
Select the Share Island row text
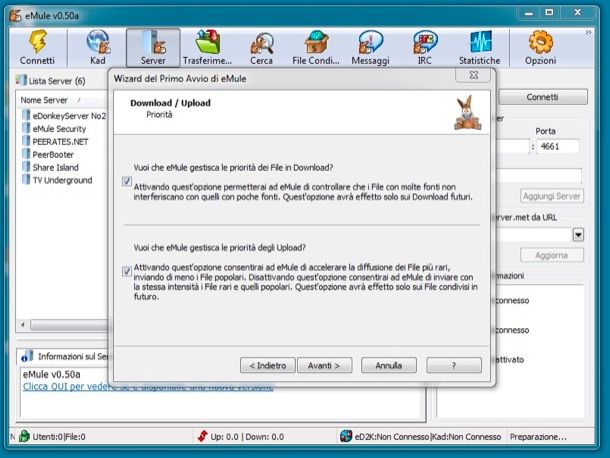56,167
